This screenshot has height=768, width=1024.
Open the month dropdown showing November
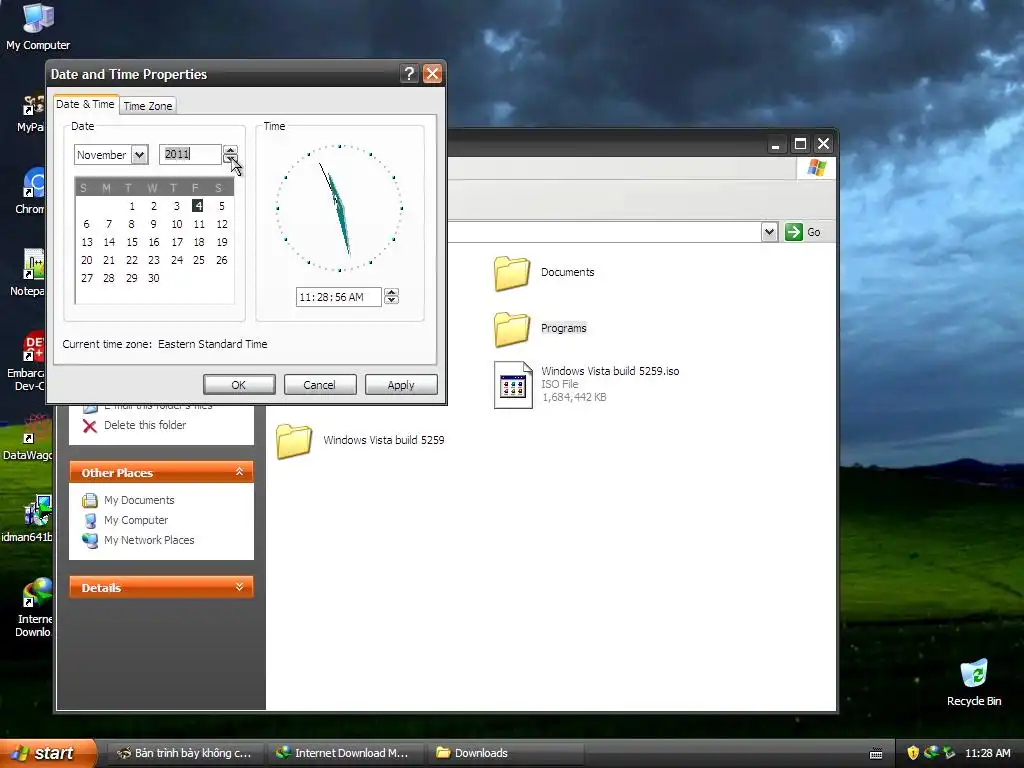139,155
